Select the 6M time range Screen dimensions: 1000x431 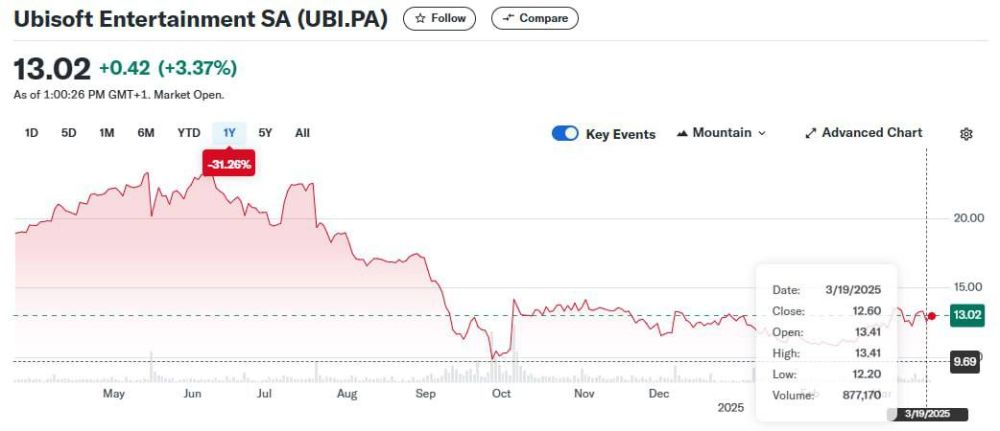[x=146, y=132]
